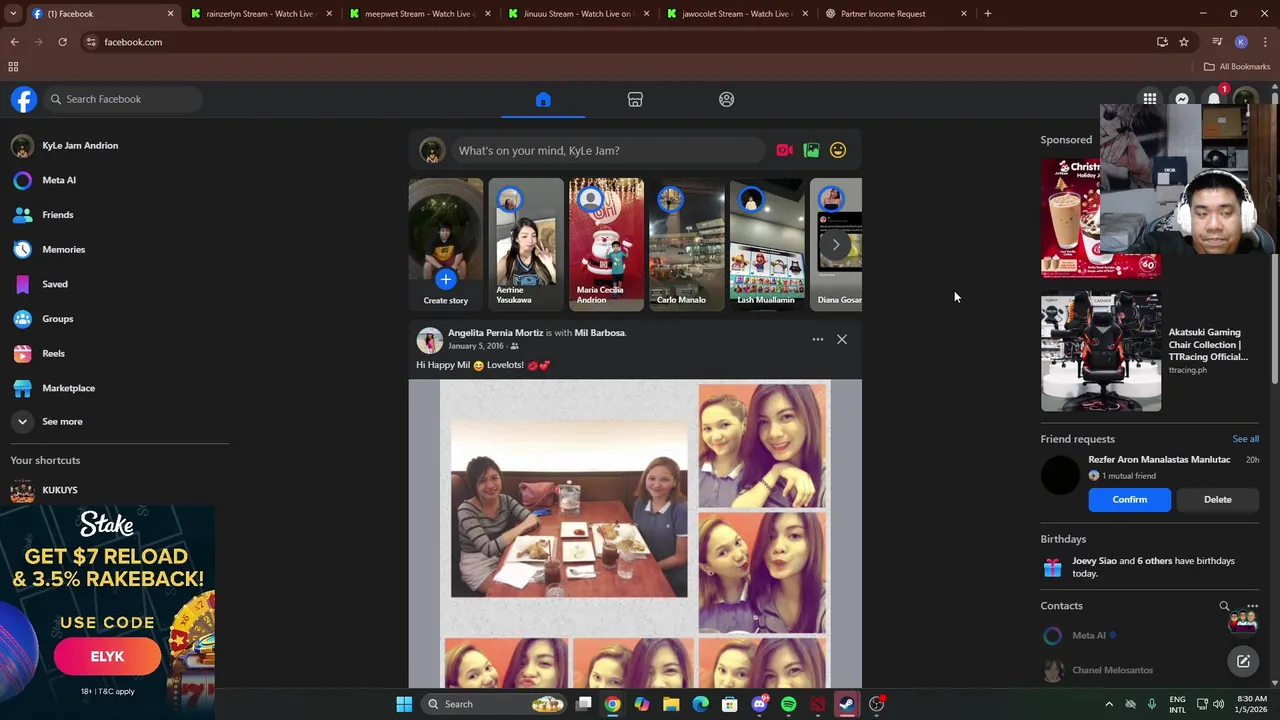The height and width of the screenshot is (720, 1280).
Task: Open post options three-dot menu
Action: tap(818, 340)
